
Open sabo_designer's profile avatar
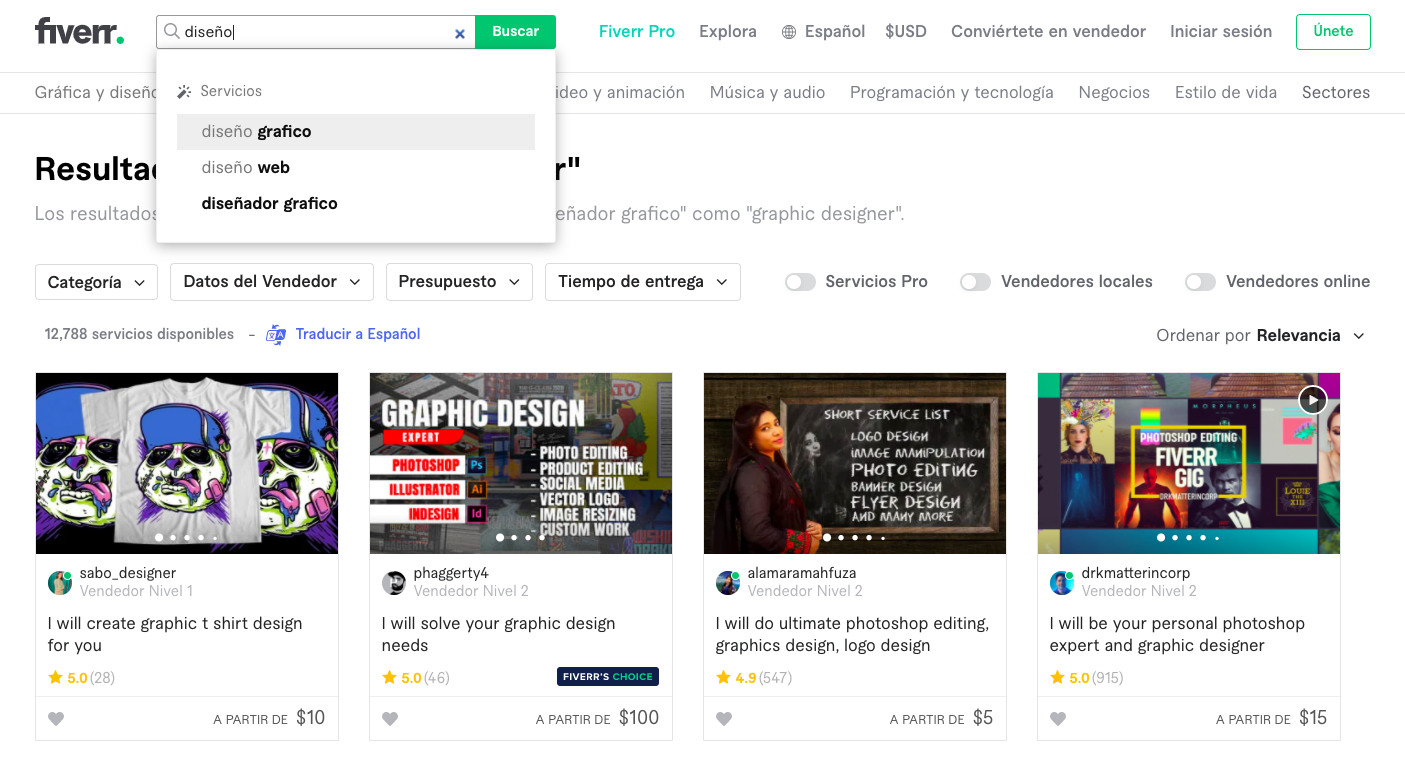pyautogui.click(x=60, y=581)
